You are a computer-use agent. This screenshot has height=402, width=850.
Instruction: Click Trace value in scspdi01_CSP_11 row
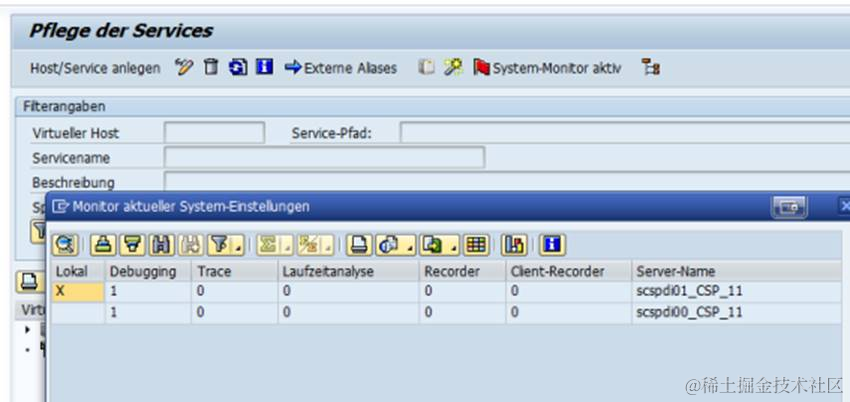coord(235,291)
